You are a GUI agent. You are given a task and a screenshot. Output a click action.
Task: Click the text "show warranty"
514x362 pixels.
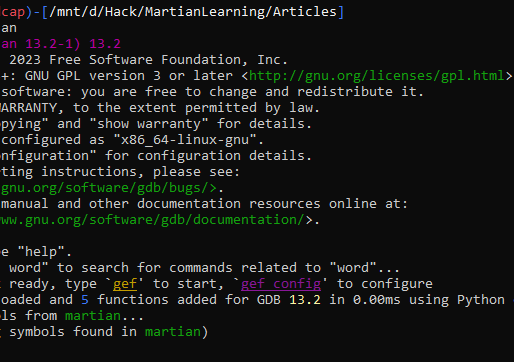click(x=149, y=124)
